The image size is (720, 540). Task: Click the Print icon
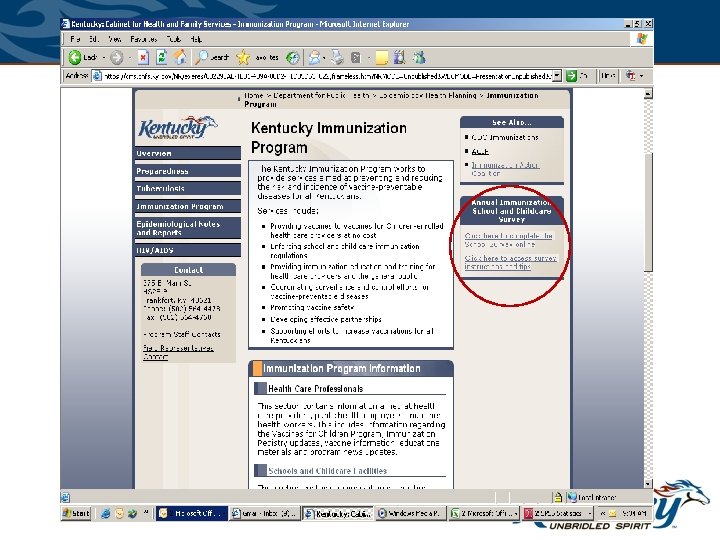pos(338,57)
